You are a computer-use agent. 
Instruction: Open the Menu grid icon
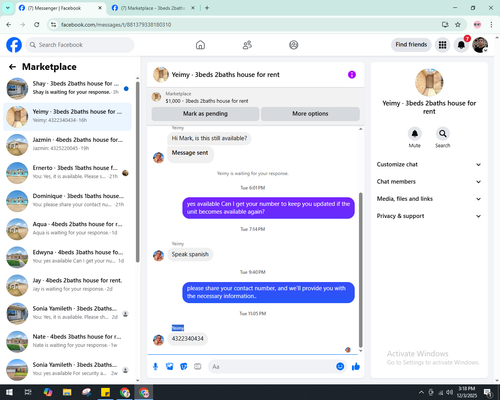point(442,45)
